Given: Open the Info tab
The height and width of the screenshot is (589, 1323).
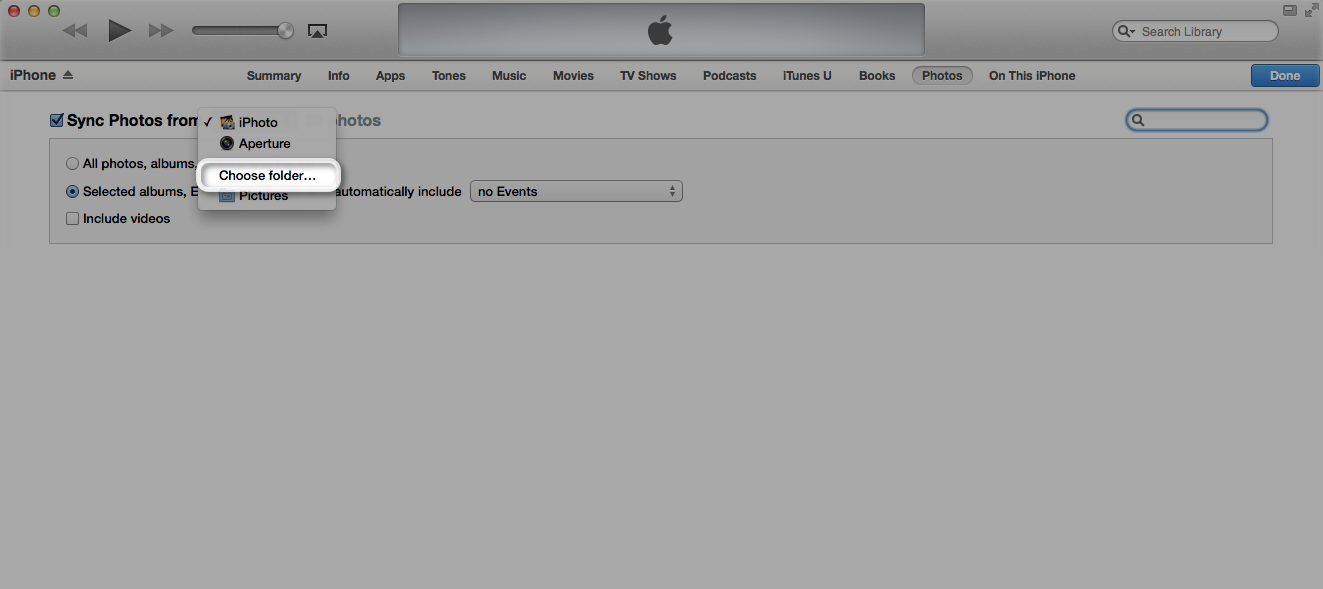Looking at the screenshot, I should pyautogui.click(x=339, y=76).
